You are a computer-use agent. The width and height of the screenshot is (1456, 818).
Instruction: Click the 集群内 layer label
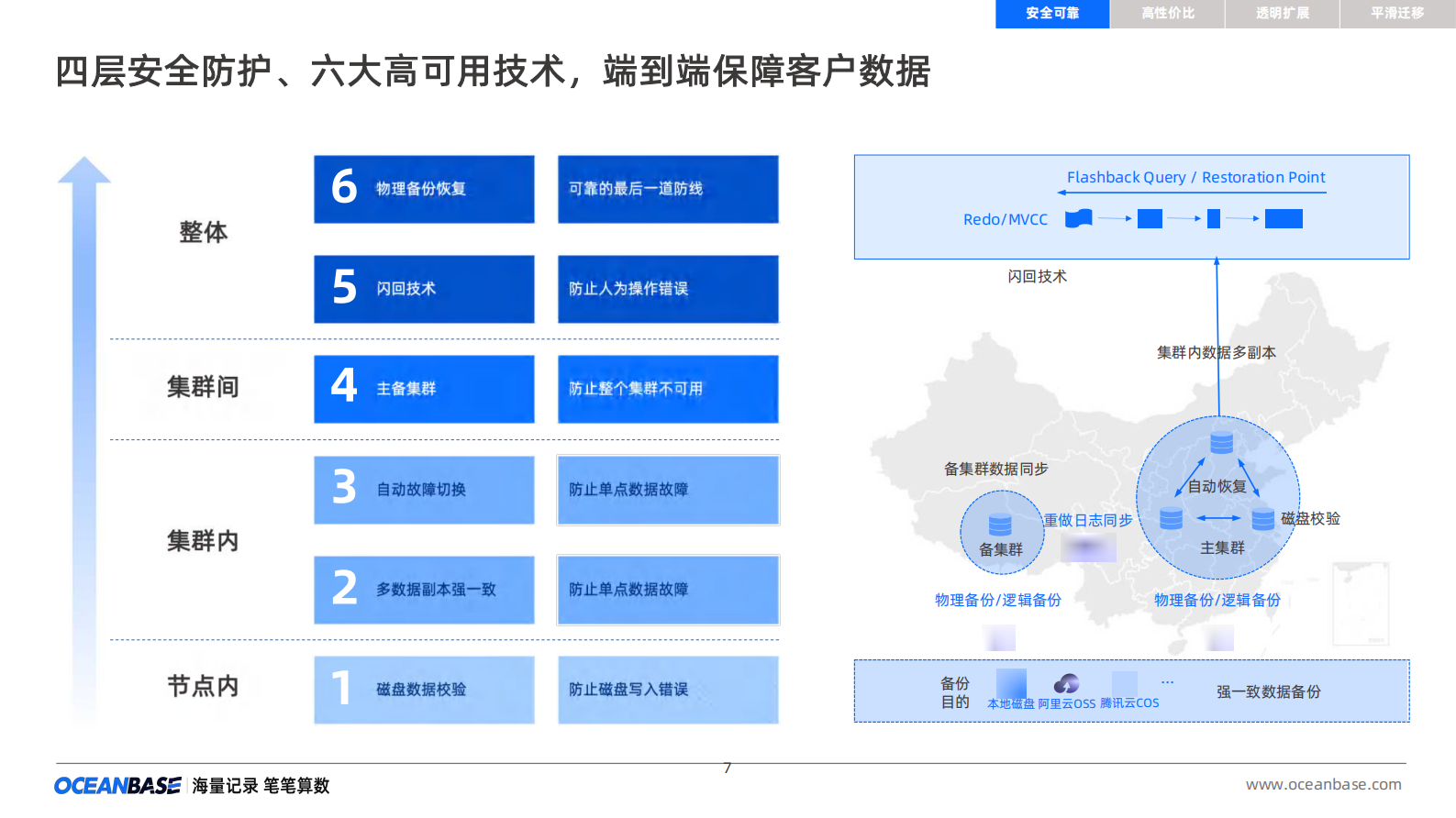[x=203, y=541]
